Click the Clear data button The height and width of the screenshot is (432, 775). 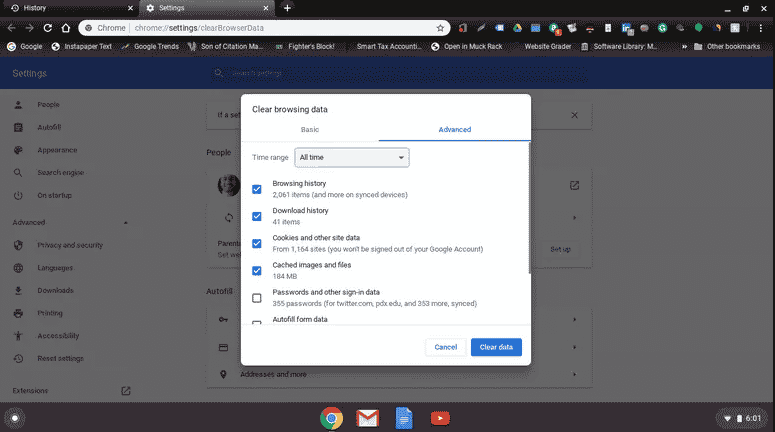[x=496, y=347]
